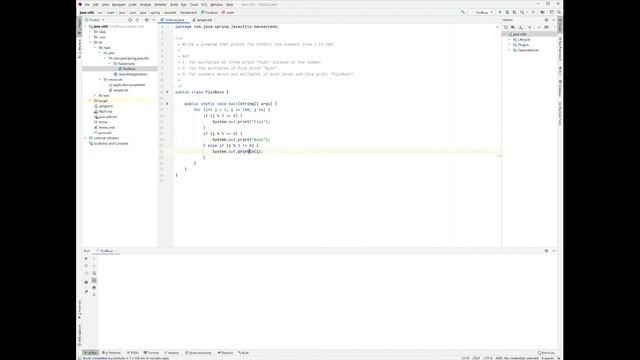Viewport: 640px width, 360px height.
Task: Switch to the sample.txt editor tab
Action: [202, 20]
